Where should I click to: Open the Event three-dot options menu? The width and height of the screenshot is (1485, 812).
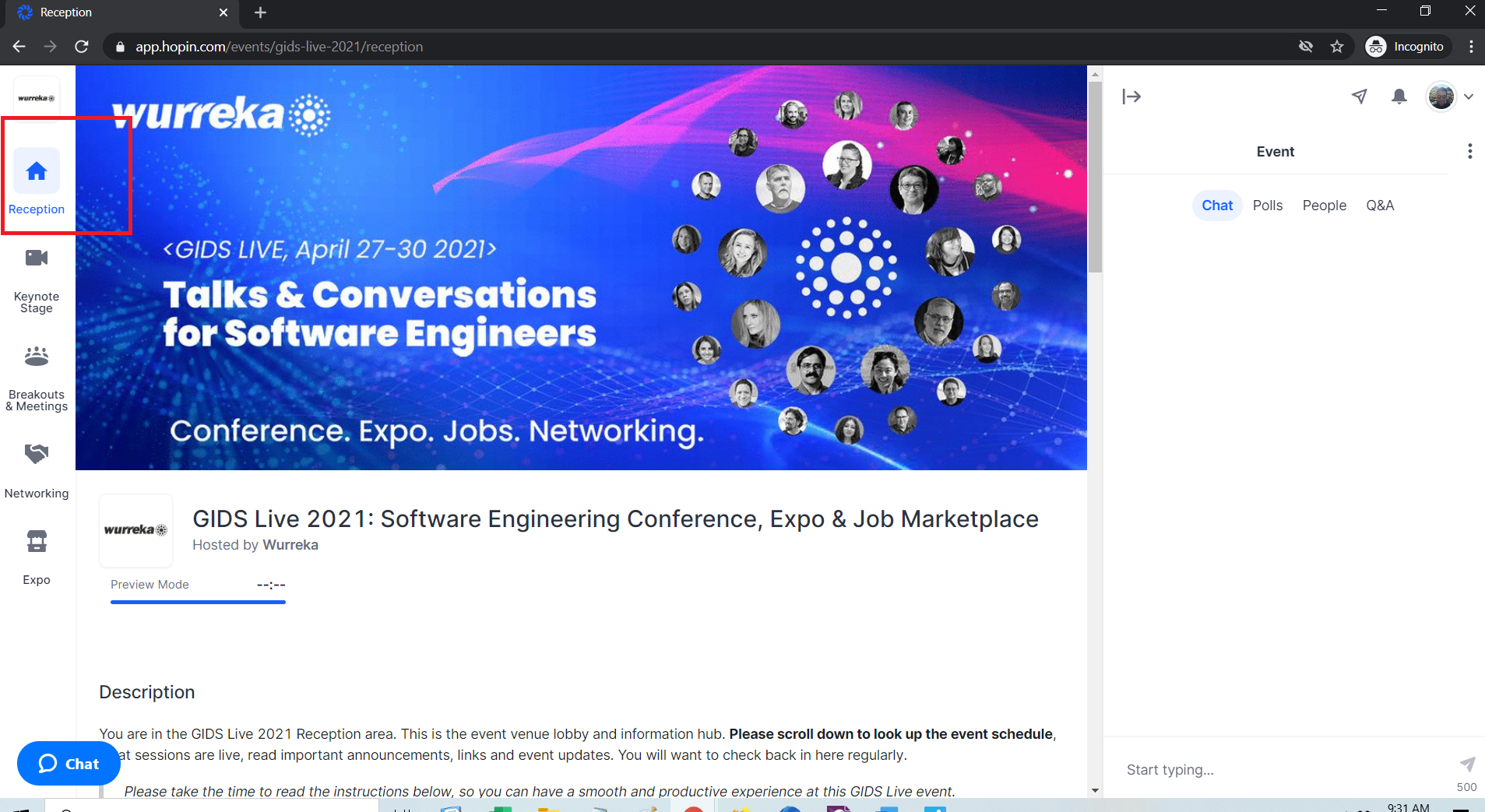(1469, 151)
